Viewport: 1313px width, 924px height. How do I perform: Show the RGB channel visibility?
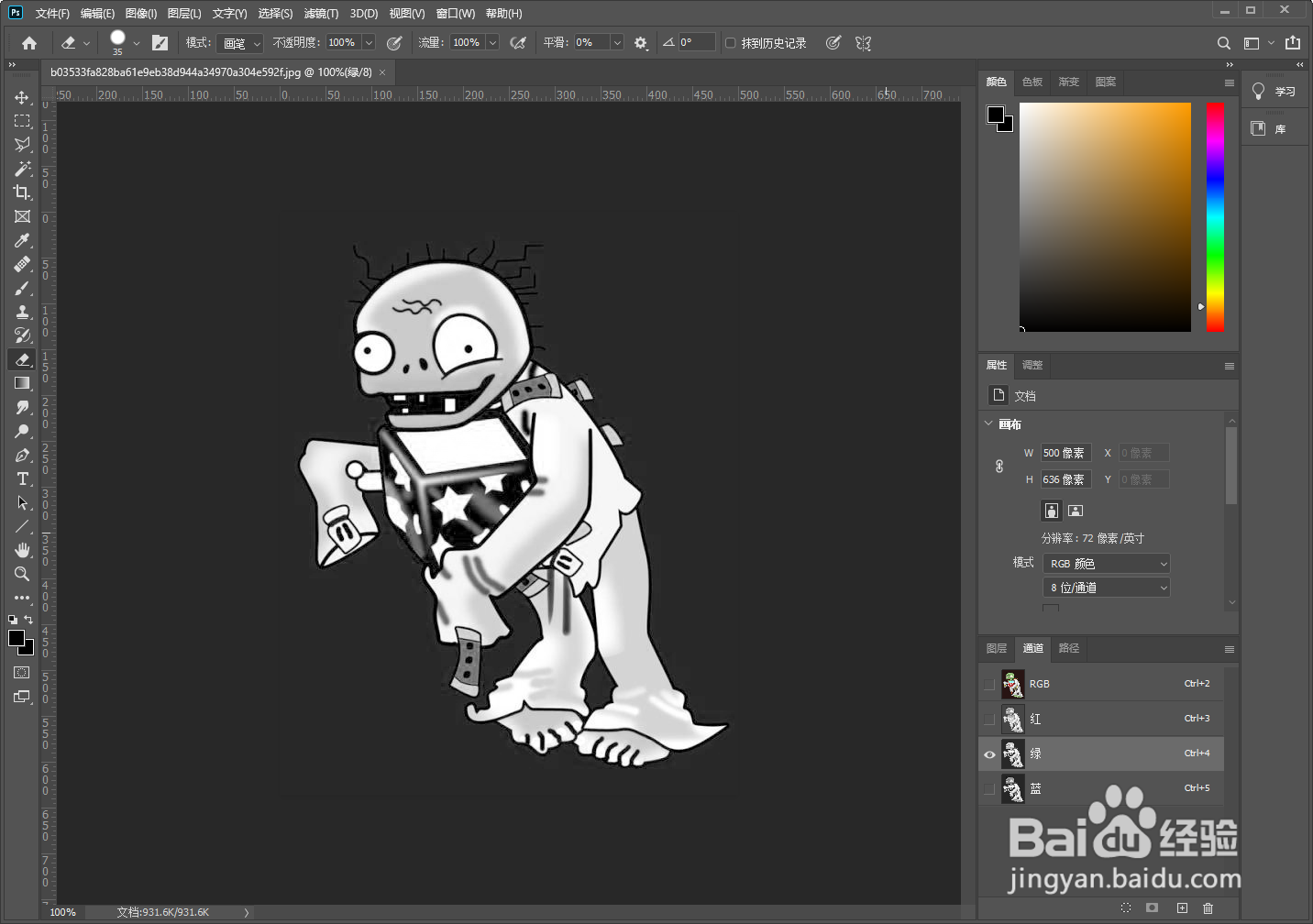989,684
